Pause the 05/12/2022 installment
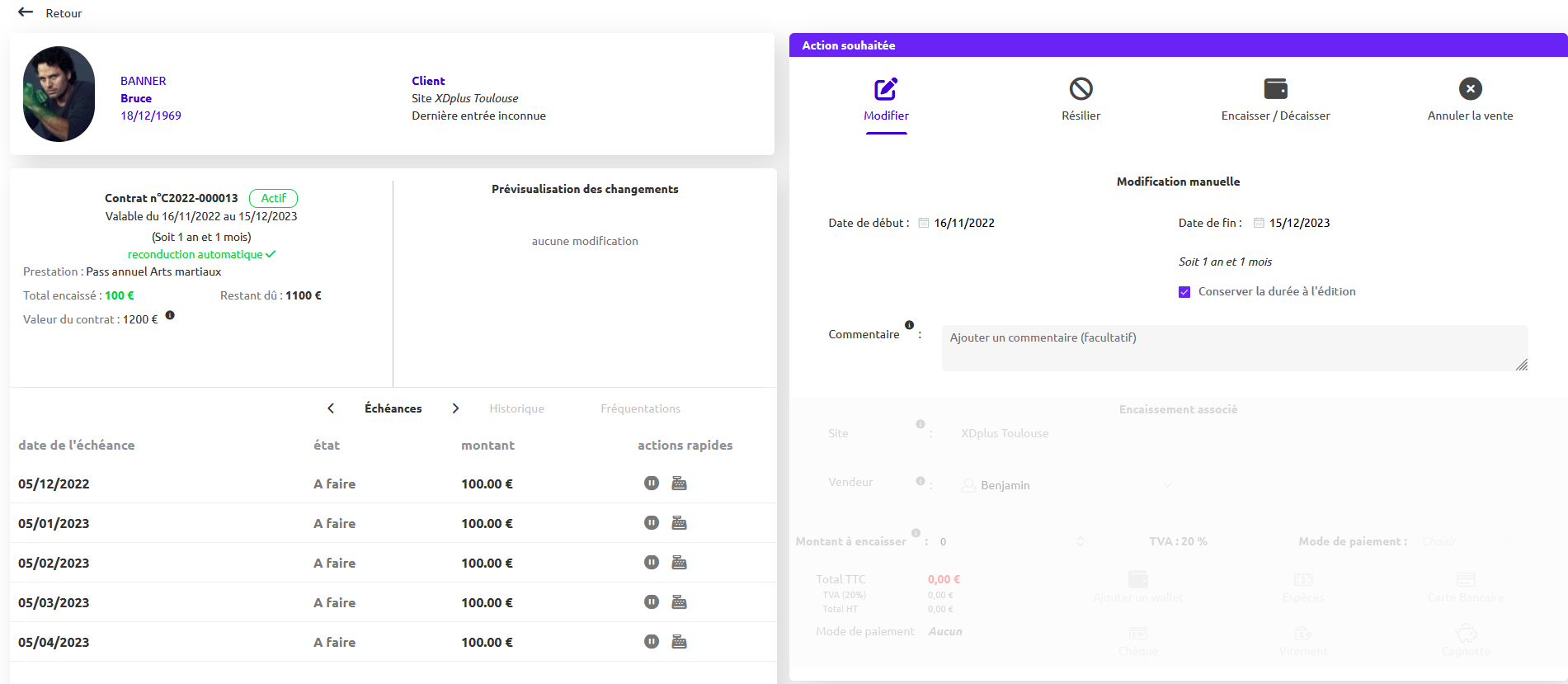This screenshot has width=1568, height=684. tap(652, 484)
